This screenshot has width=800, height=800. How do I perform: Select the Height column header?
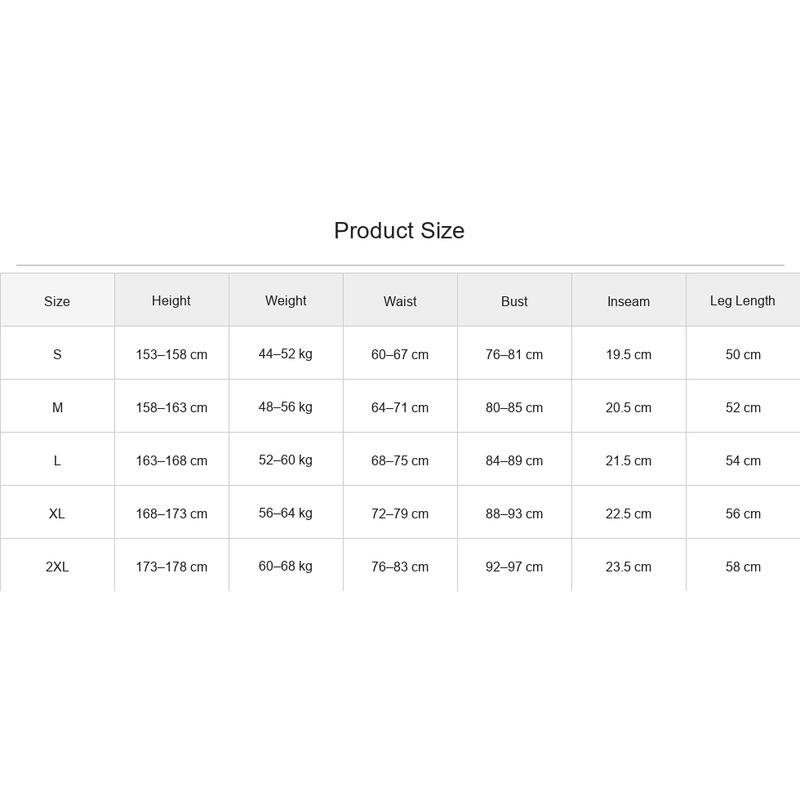pyautogui.click(x=171, y=301)
